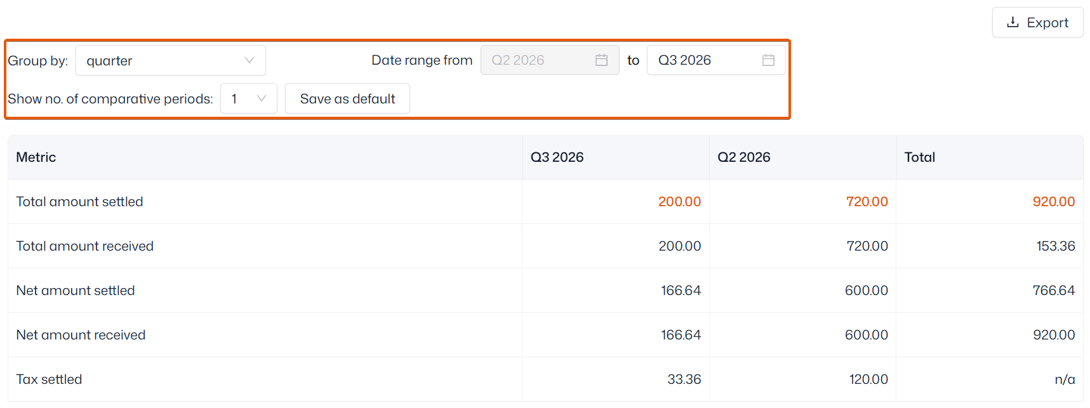Image resolution: width=1090 pixels, height=408 pixels.
Task: Open the comparative periods dropdown showing 1
Action: tap(249, 99)
